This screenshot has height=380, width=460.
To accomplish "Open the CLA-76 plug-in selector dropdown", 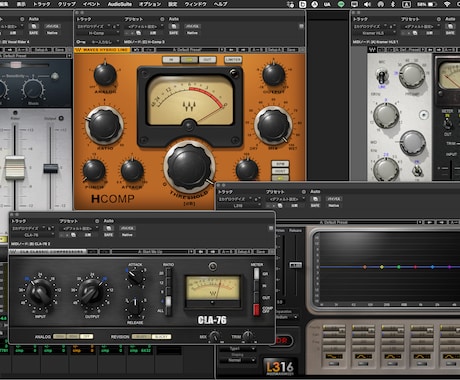I will click(33, 235).
